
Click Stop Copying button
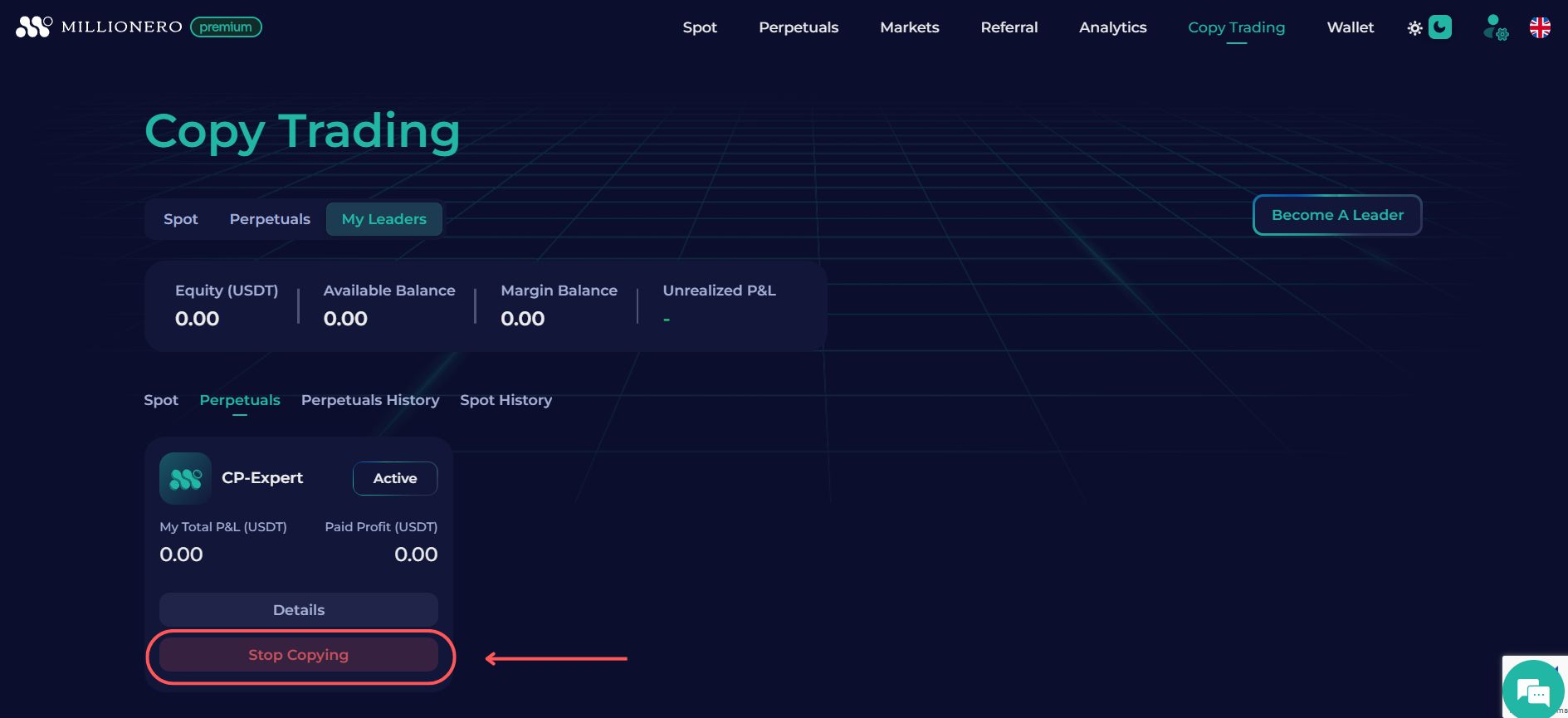(x=298, y=655)
